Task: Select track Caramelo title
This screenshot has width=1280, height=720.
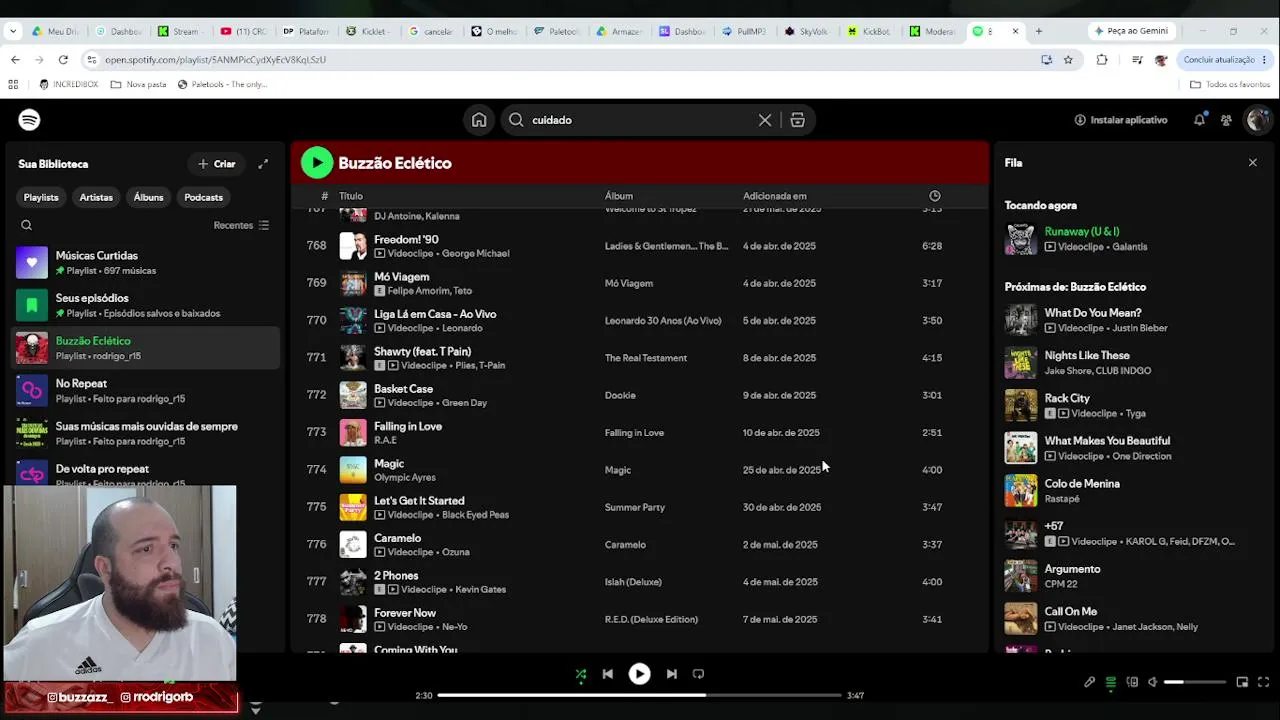Action: (397, 538)
